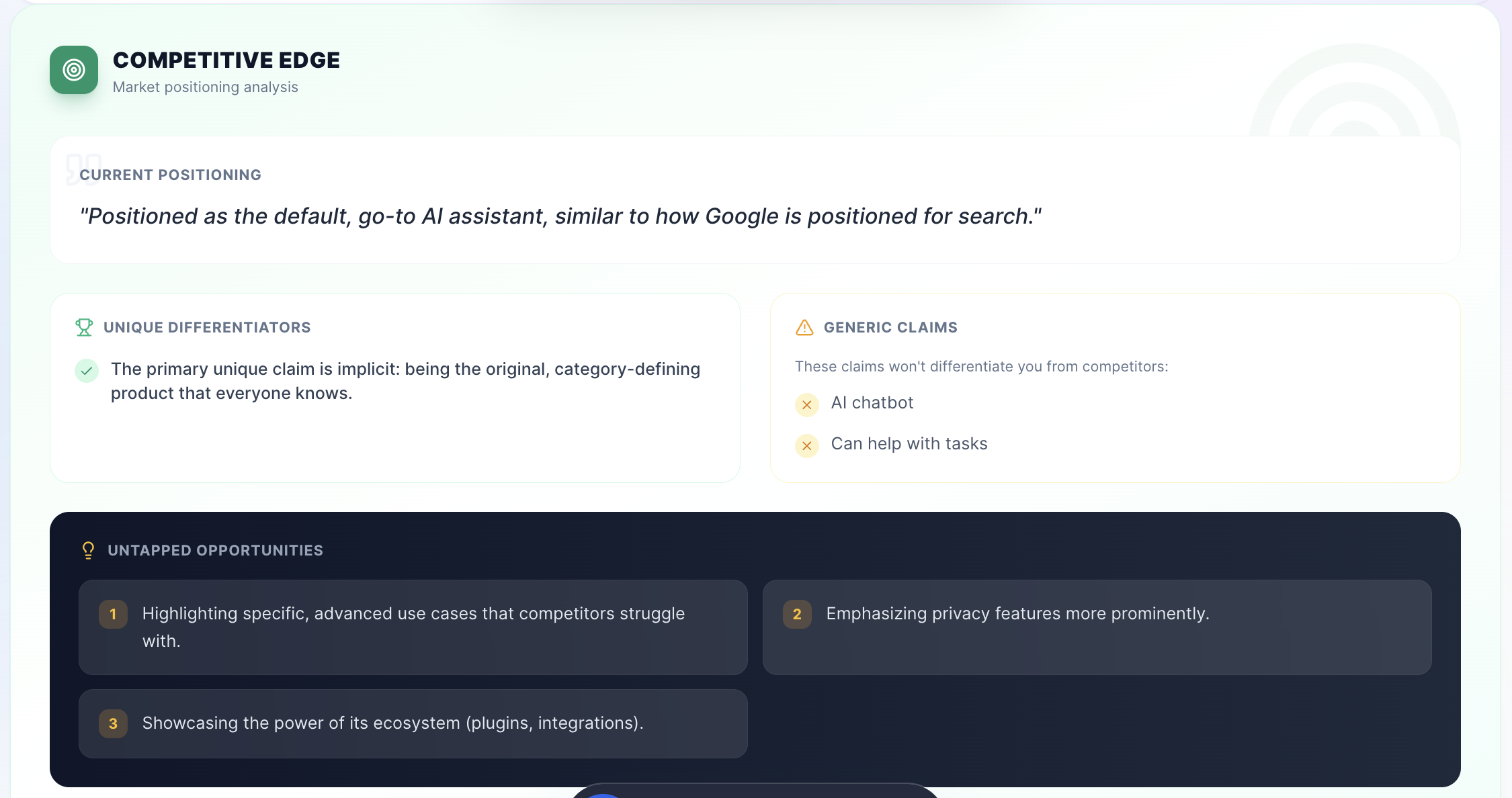Click the Untapped Opportunities section heading
The image size is (1512, 798).
click(215, 550)
